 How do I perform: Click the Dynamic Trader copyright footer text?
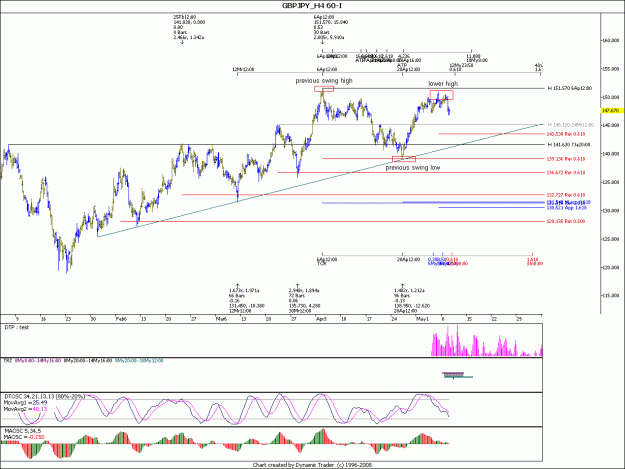[312, 465]
